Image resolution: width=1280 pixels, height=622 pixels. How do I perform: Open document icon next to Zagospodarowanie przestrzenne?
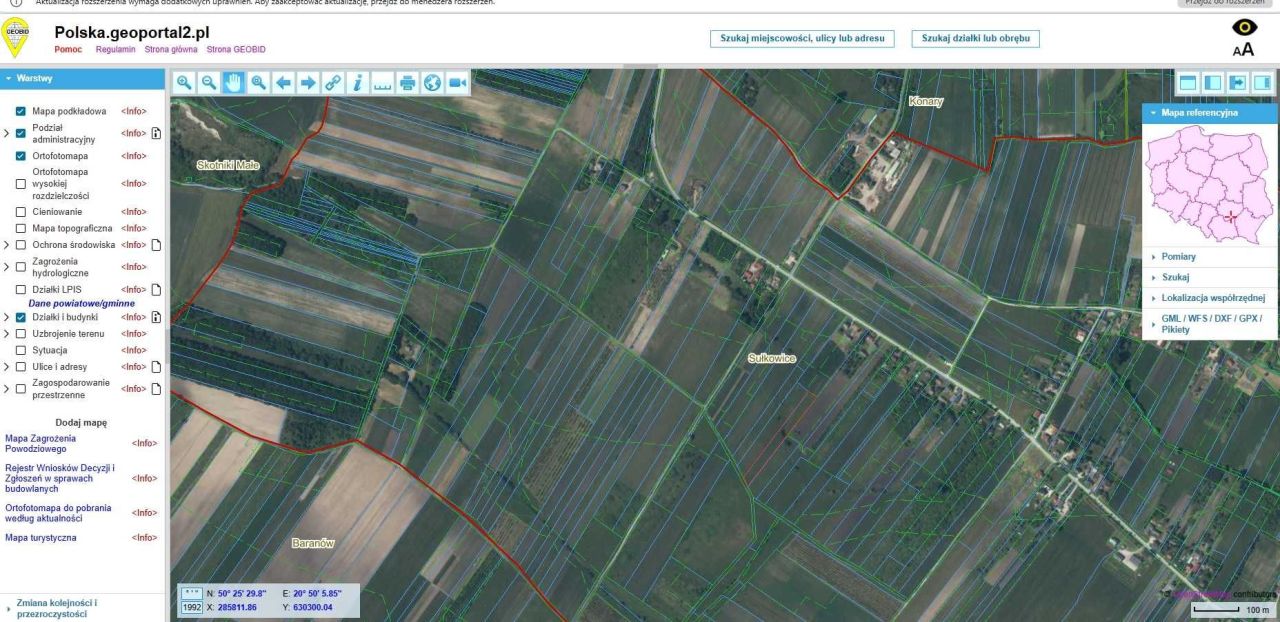click(x=156, y=389)
